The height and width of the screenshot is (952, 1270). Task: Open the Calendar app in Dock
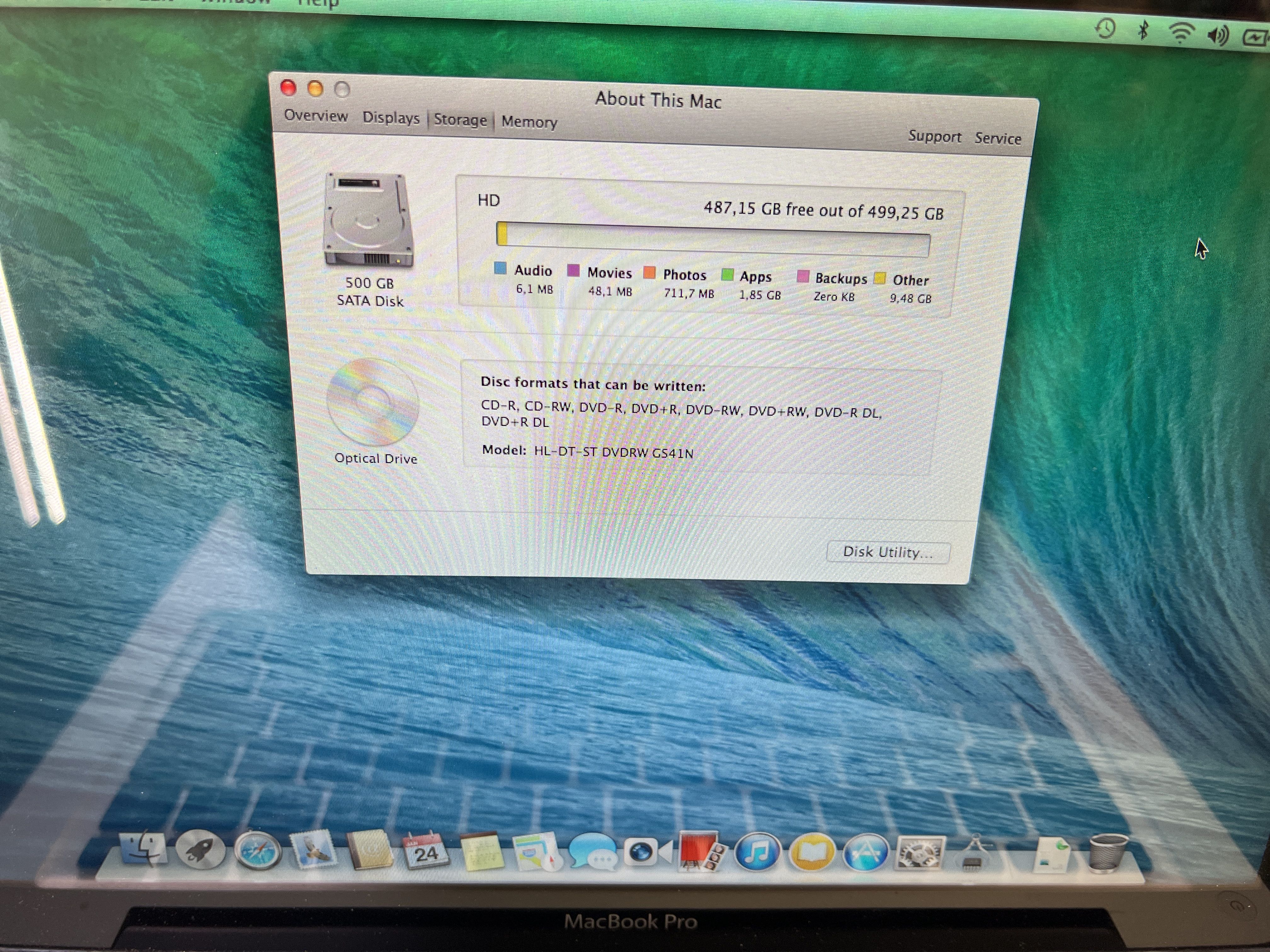click(x=426, y=852)
